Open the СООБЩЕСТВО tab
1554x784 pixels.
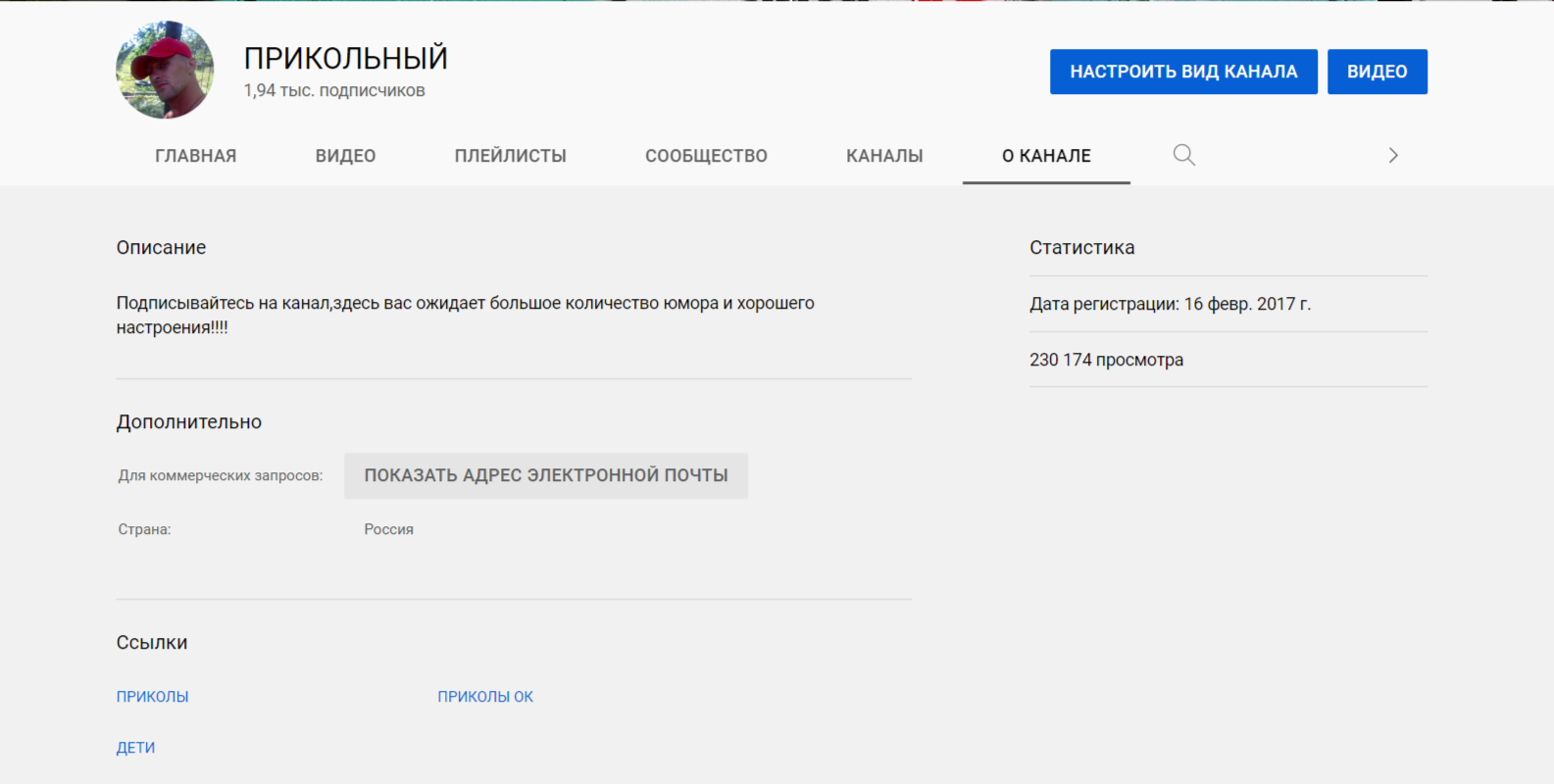[x=706, y=156]
